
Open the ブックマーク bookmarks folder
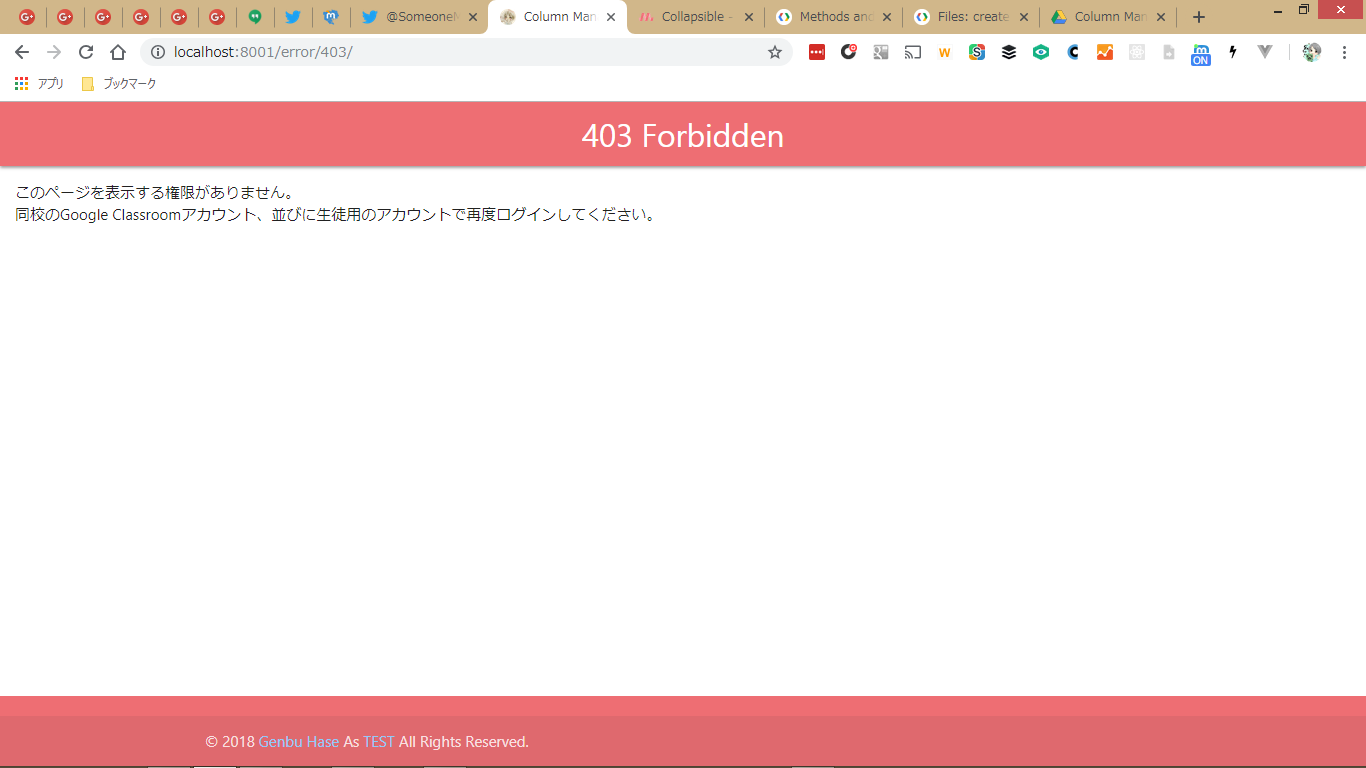point(119,84)
